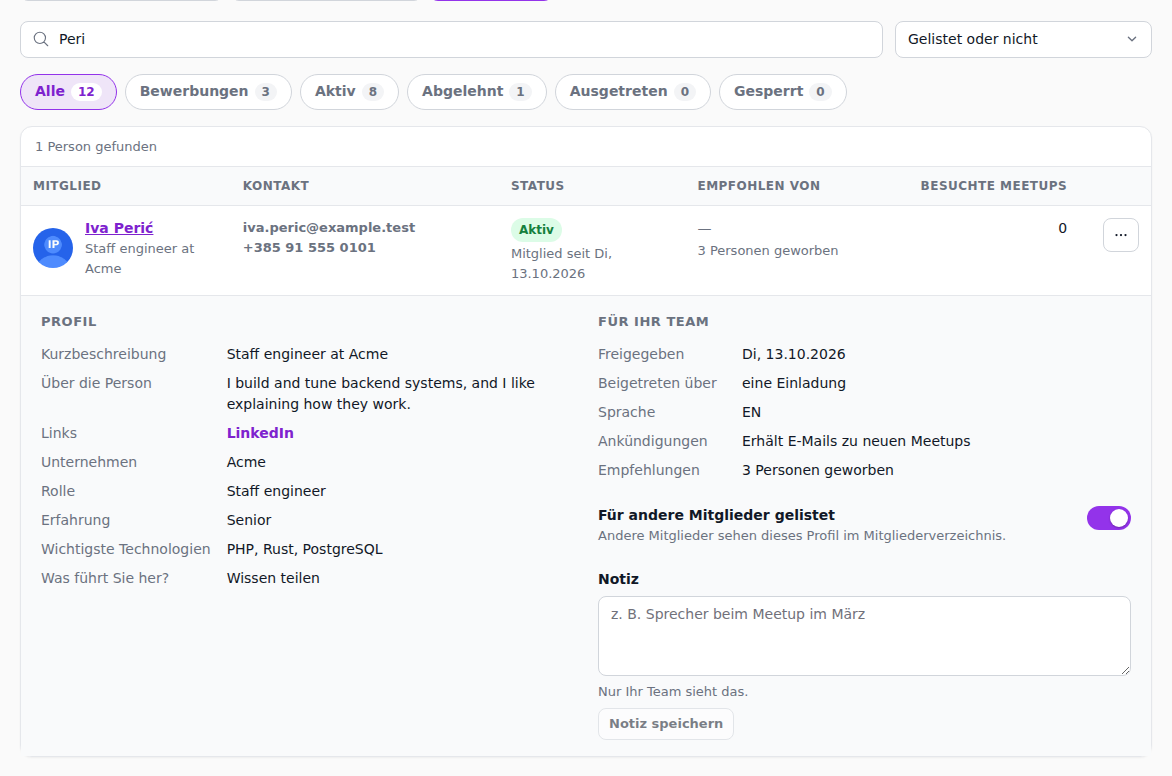Select the 'Gesperrt' filter tab
The width and height of the screenshot is (1172, 776).
[x=782, y=92]
